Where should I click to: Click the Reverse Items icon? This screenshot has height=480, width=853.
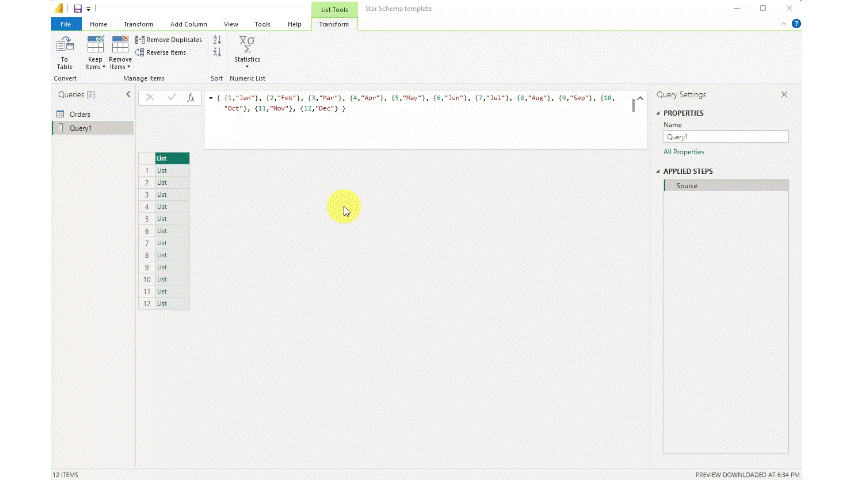pyautogui.click(x=139, y=52)
